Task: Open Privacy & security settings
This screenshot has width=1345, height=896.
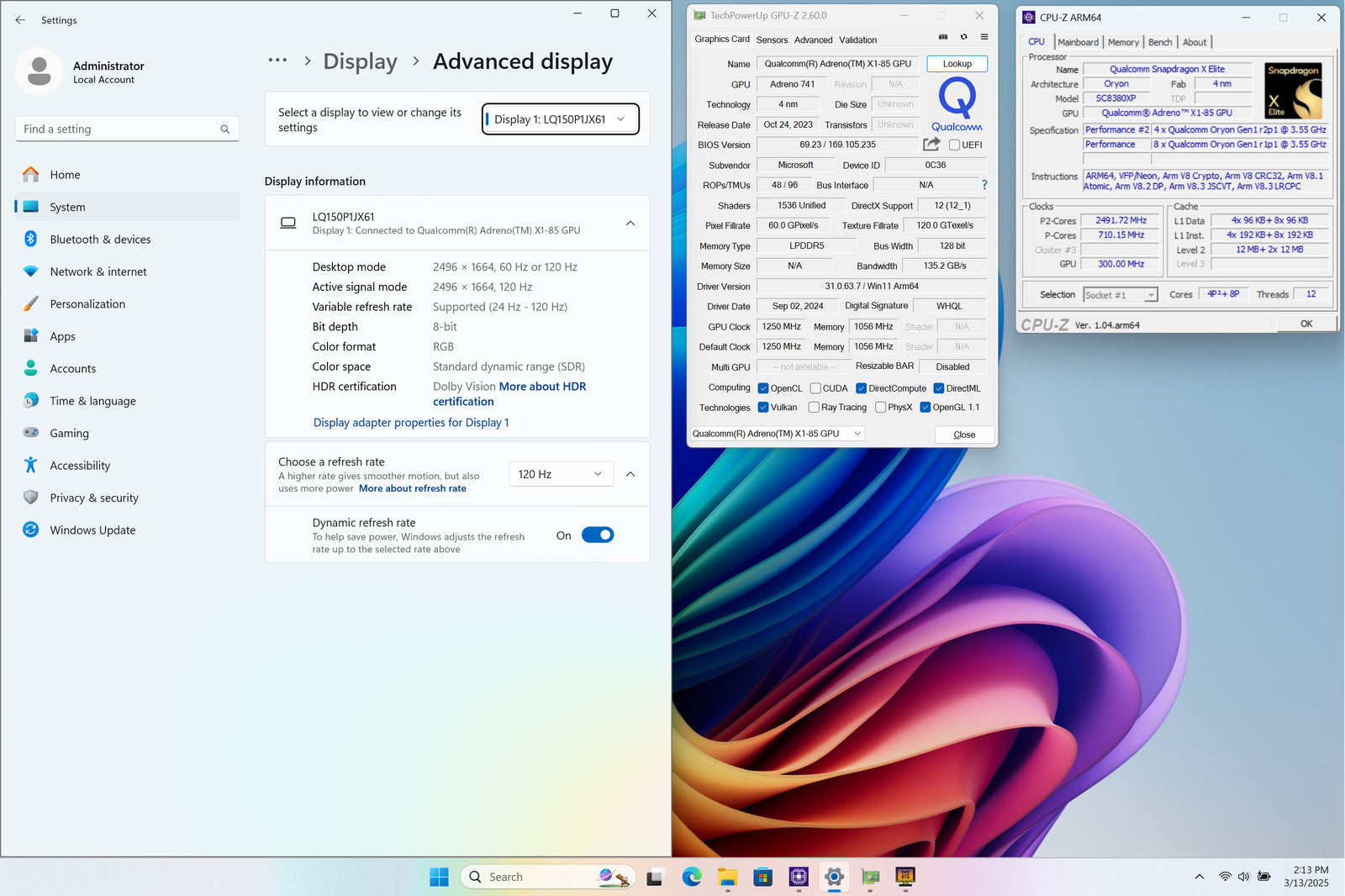Action: click(x=127, y=498)
